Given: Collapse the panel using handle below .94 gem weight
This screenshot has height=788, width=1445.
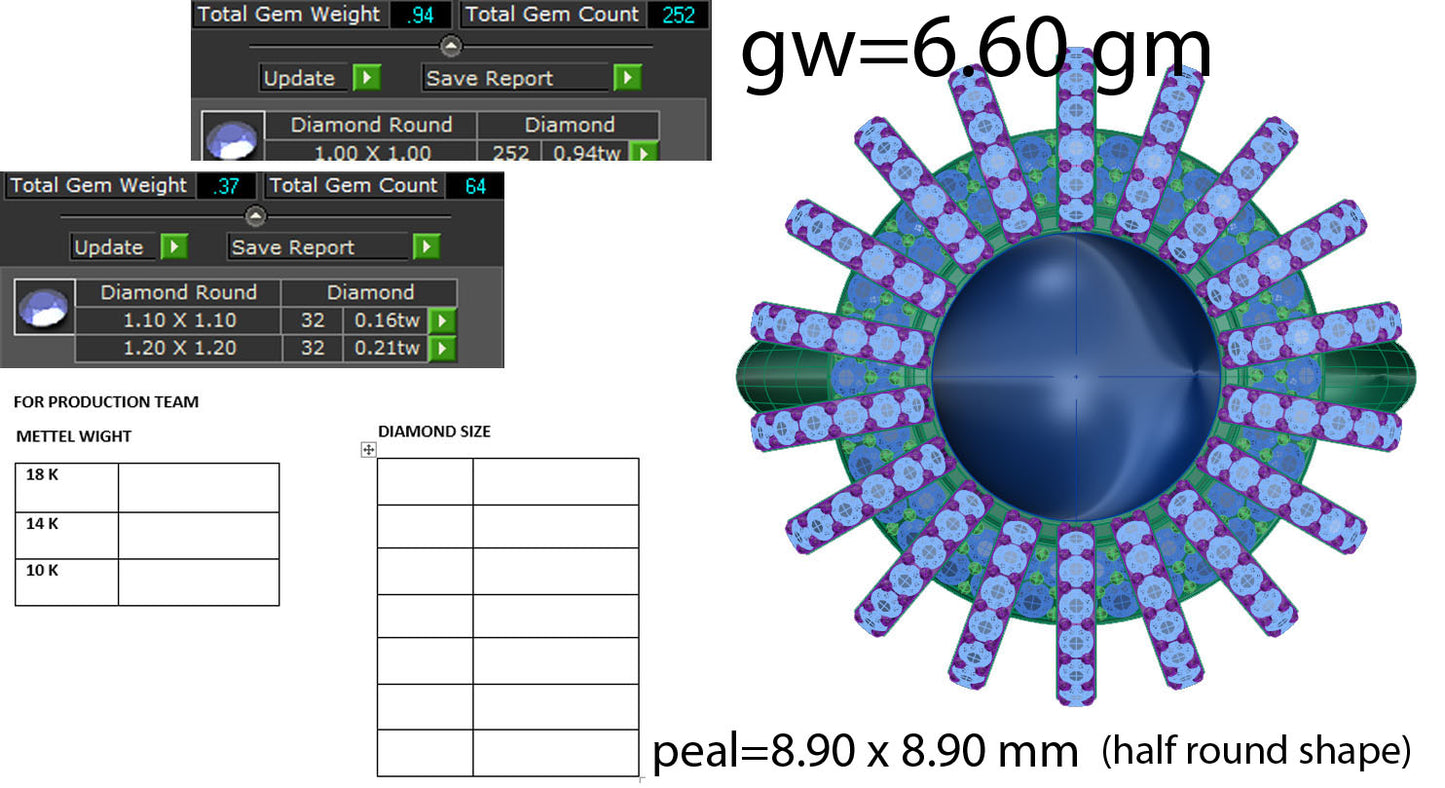Looking at the screenshot, I should coord(452,45).
